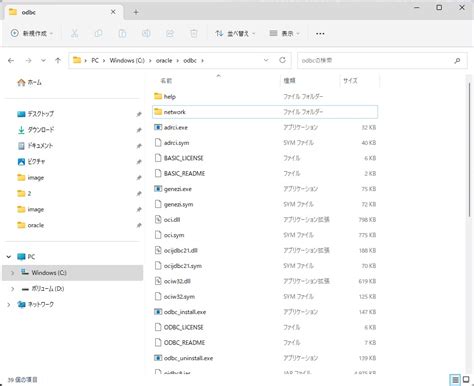
Task: Select ボリューム (D:) drive in tree
Action: 43,289
